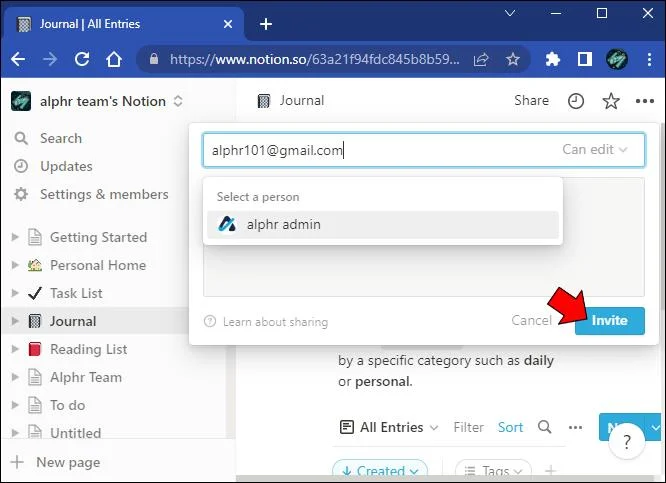The image size is (666, 483).
Task: Open the Reading List page
Action: point(88,349)
